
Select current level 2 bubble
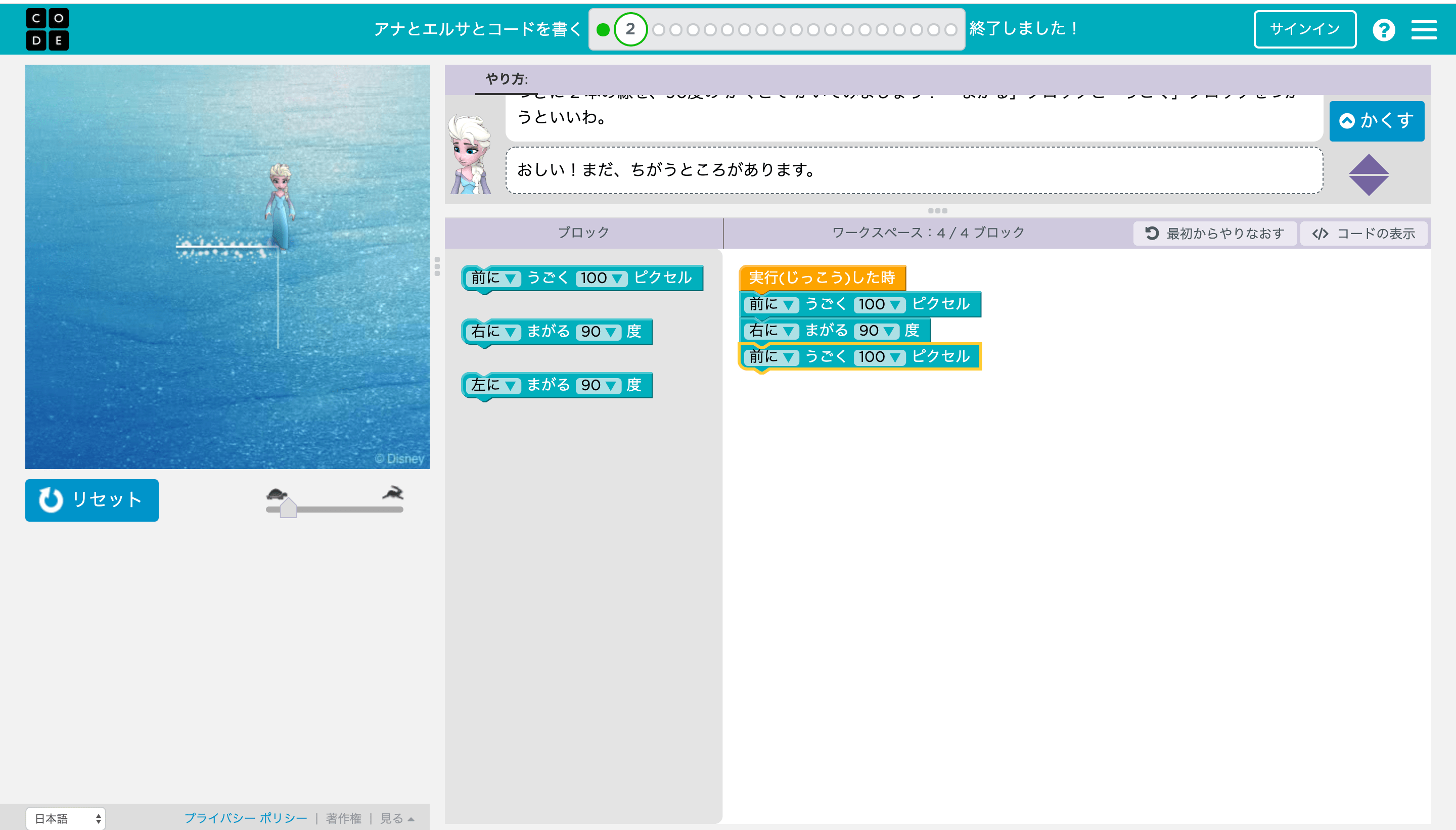coord(630,29)
